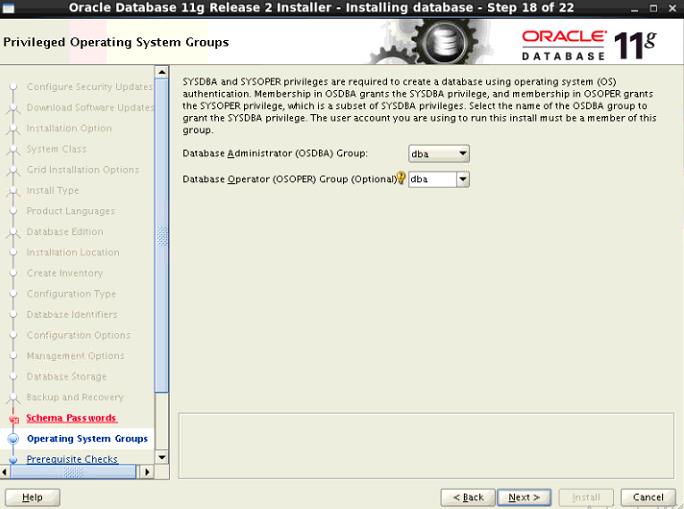This screenshot has width=684, height=509.
Task: Click the Management Options step
Action: 75,356
